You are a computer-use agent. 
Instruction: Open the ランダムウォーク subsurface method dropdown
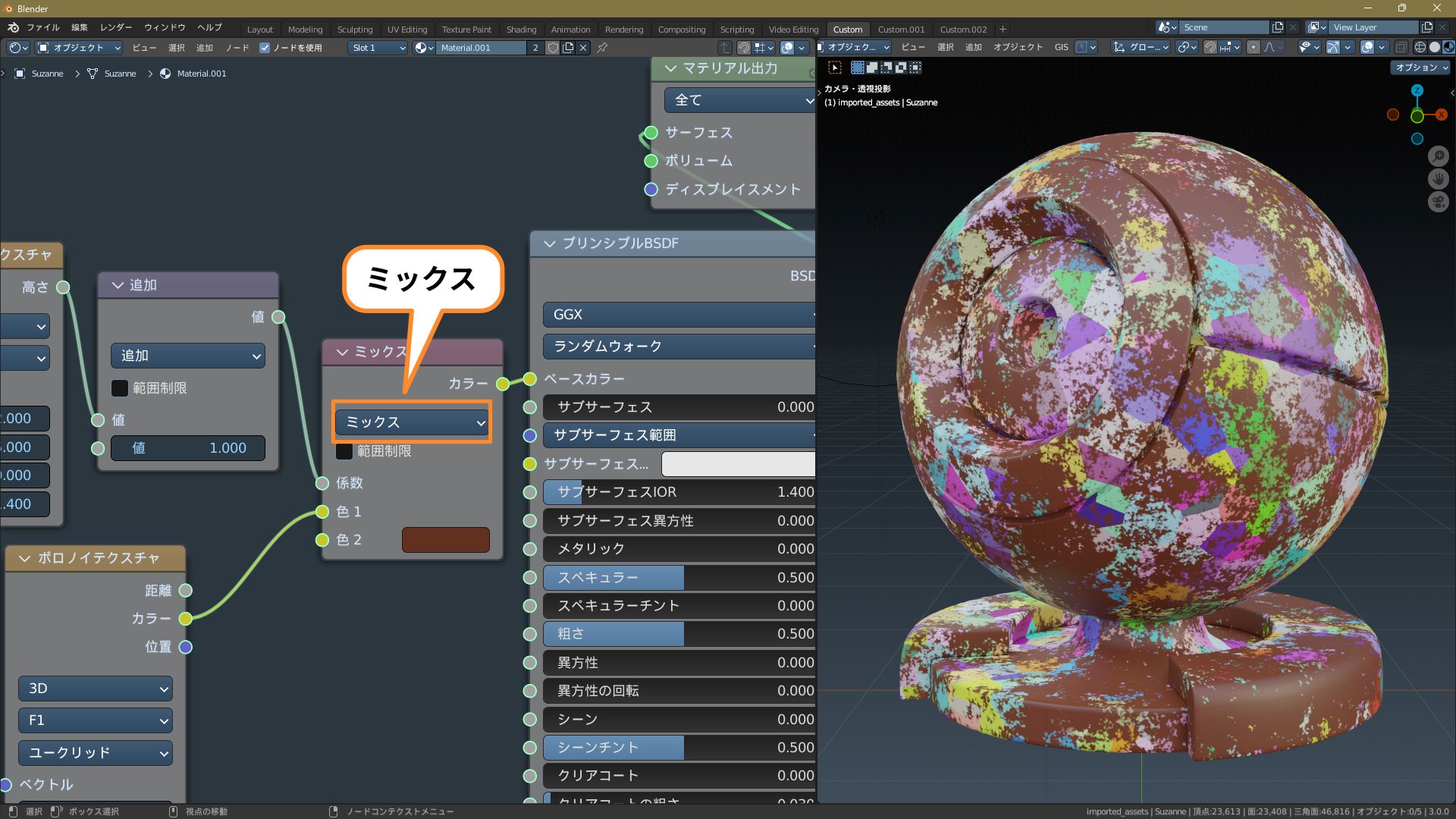(679, 347)
